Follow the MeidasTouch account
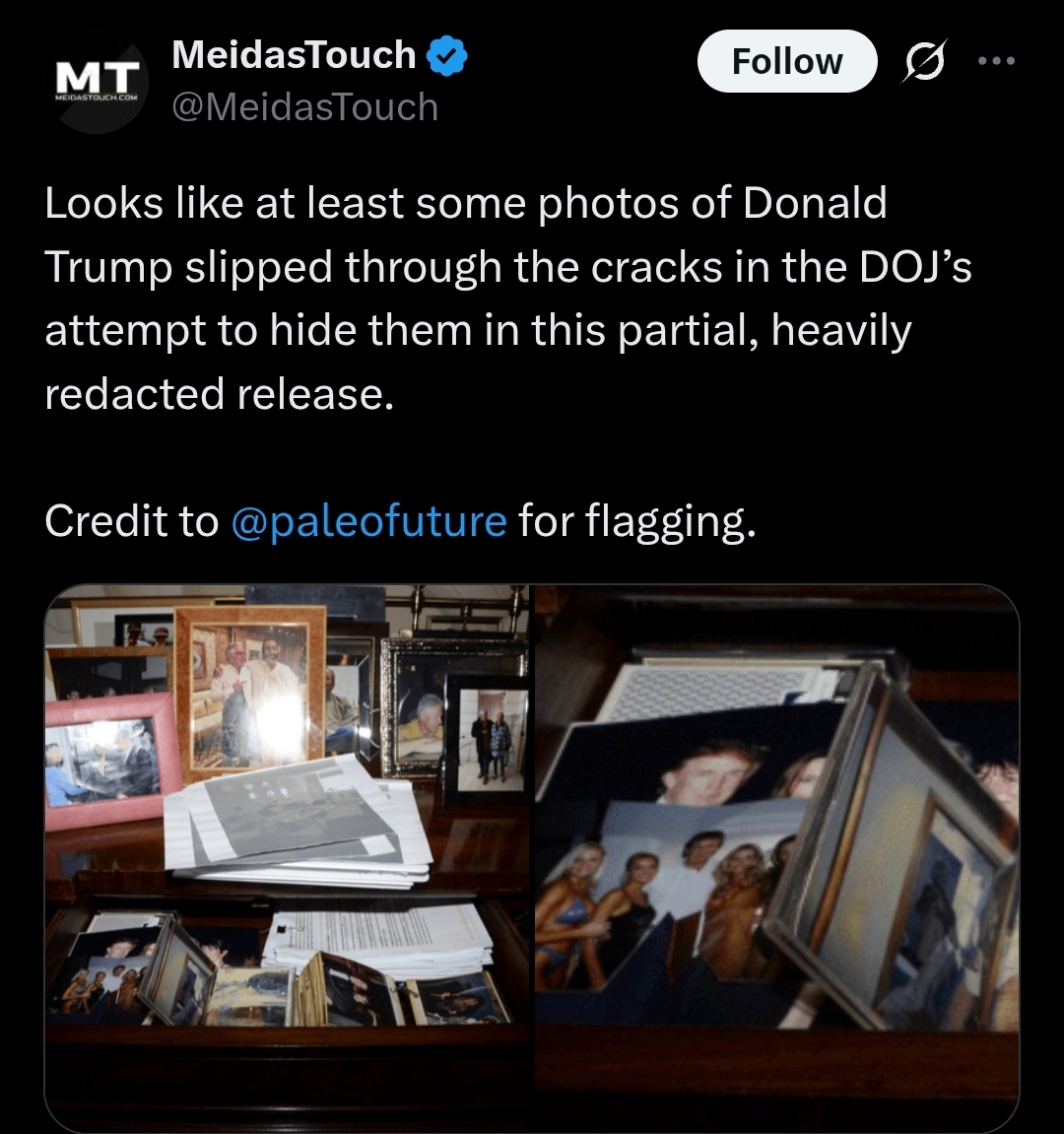 787,61
